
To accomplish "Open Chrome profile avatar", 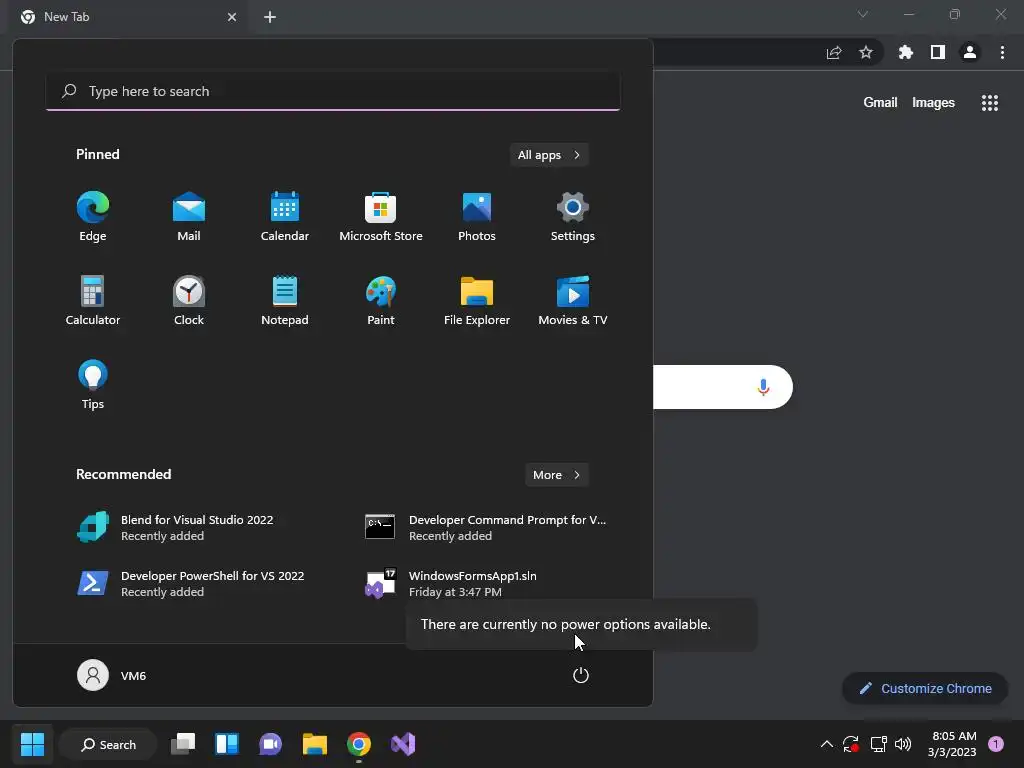I will point(970,52).
